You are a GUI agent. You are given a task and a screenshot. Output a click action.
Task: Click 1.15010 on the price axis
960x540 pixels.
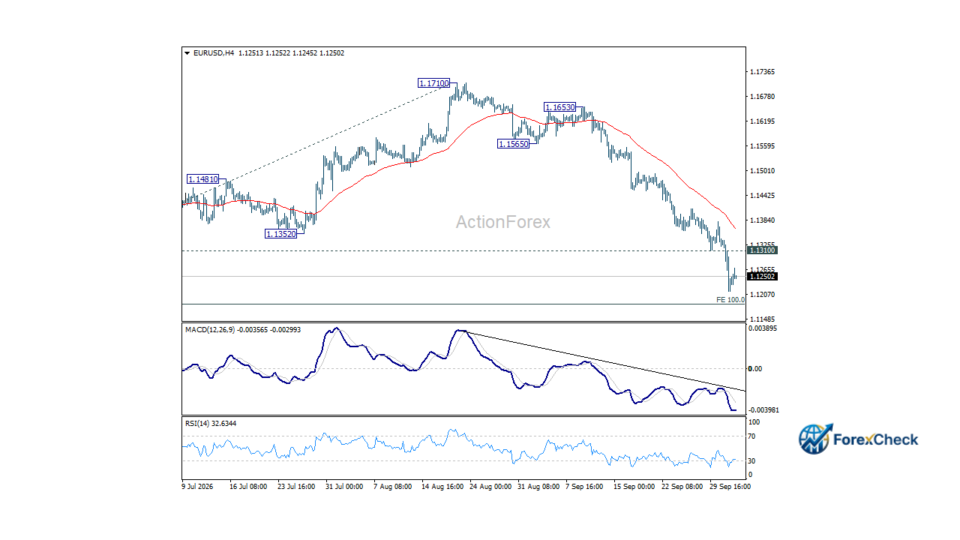(x=762, y=171)
